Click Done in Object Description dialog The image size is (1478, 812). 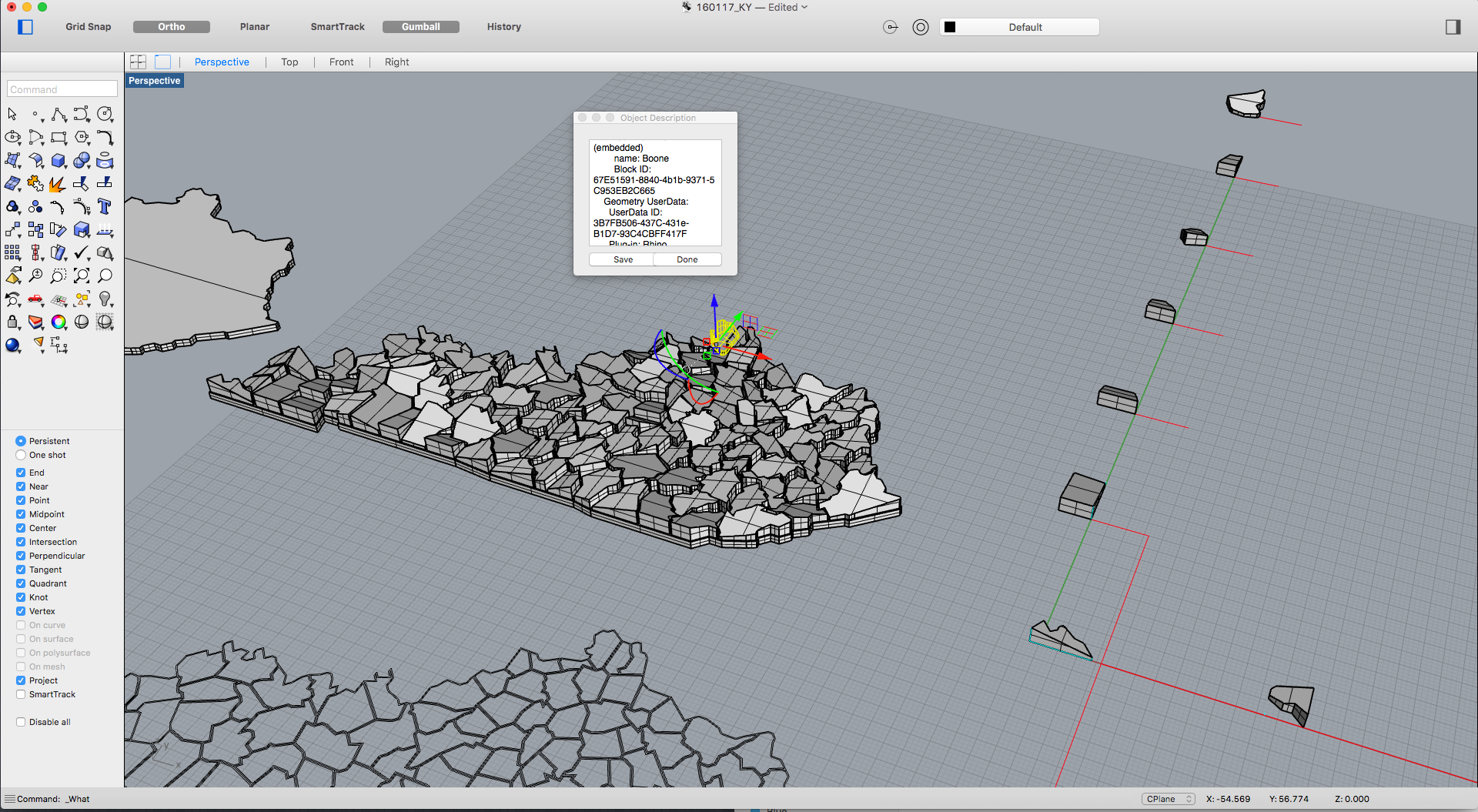click(x=687, y=259)
